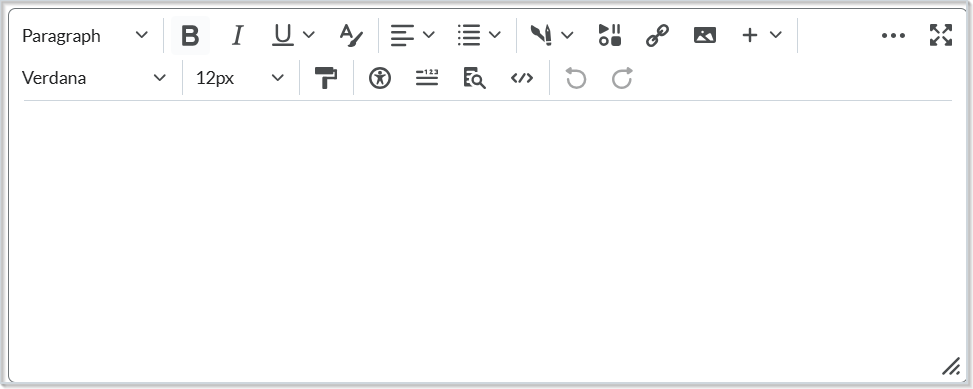Click the equation/graphical editor icon

[541, 35]
